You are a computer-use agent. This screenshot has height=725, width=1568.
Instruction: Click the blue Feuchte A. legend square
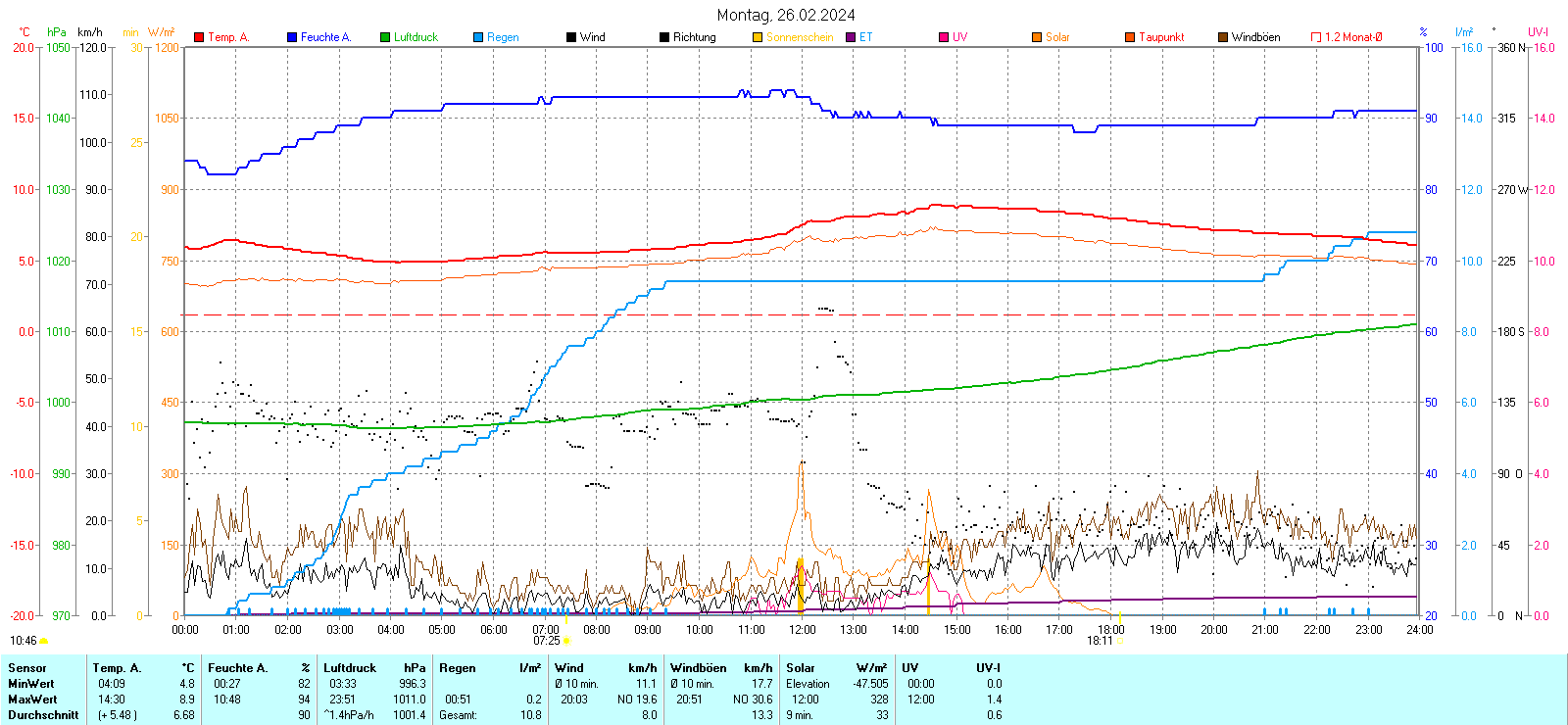point(292,37)
